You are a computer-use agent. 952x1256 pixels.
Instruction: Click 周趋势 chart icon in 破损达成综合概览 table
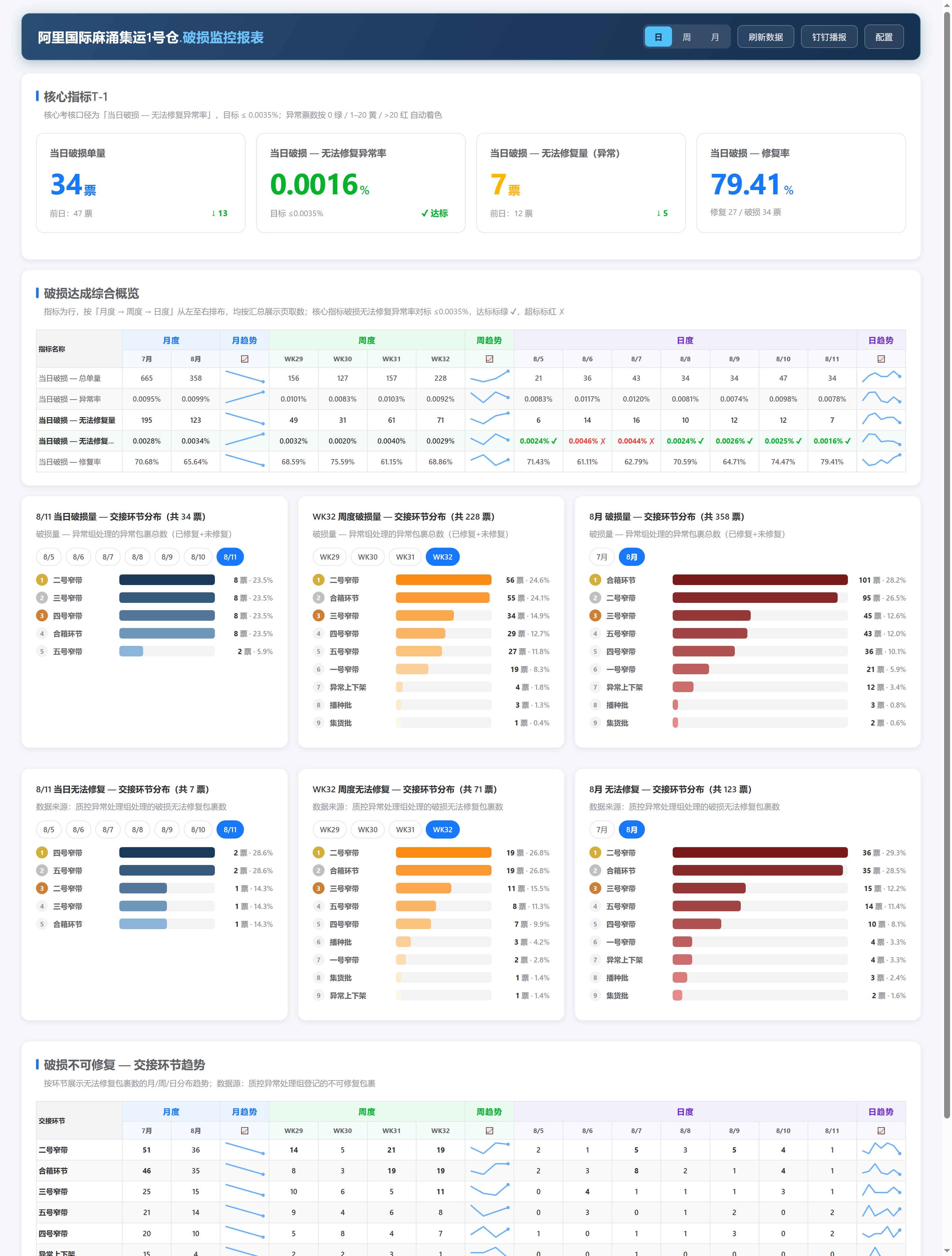click(489, 359)
